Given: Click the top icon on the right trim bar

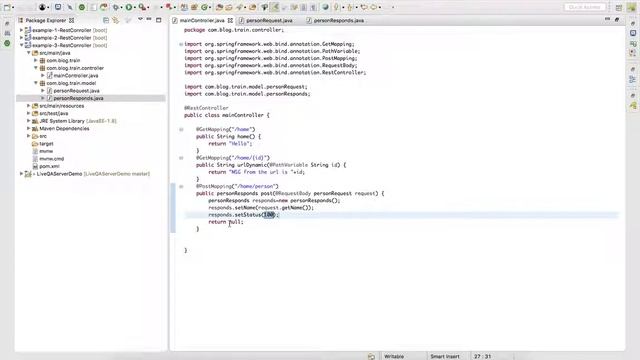Looking at the screenshot, I should pyautogui.click(x=633, y=24).
